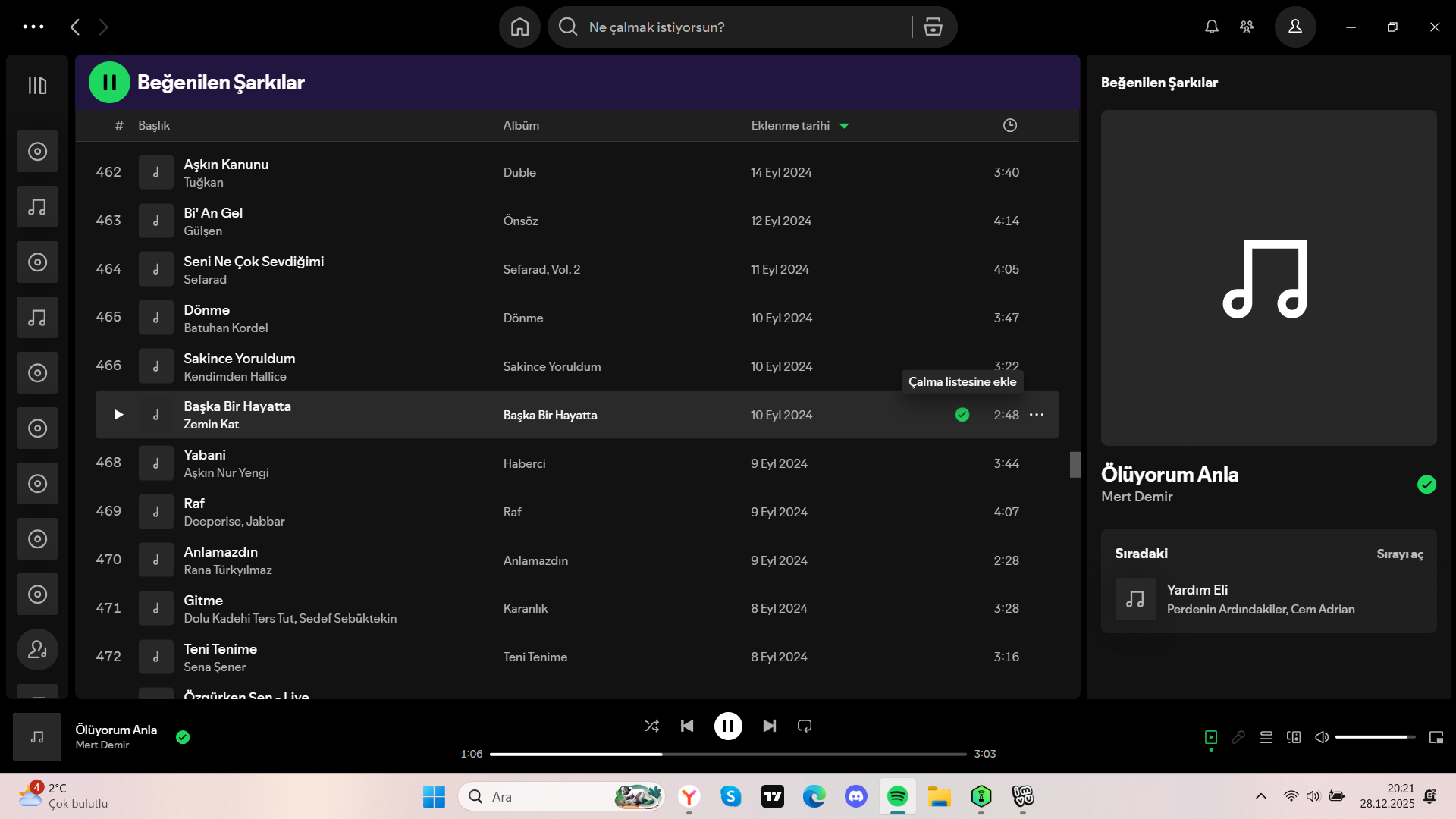Open the Skype taskbar icon
Image resolution: width=1456 pixels, height=819 pixels.
pos(731,797)
